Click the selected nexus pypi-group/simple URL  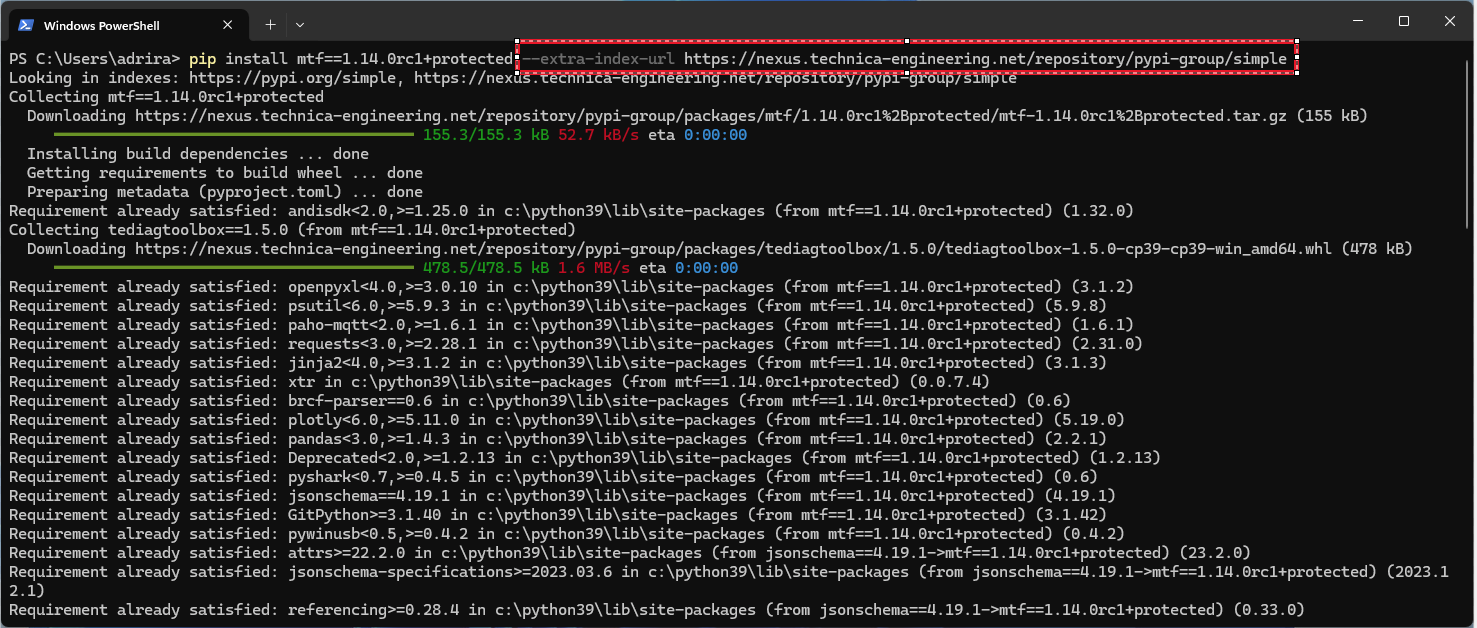click(x=985, y=59)
